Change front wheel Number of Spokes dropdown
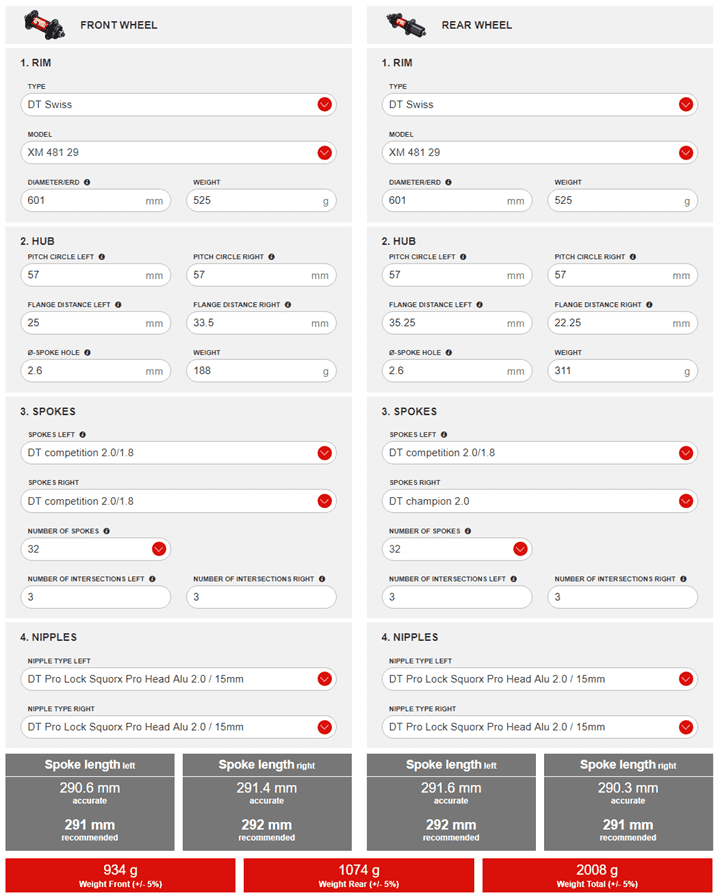The image size is (718, 896). [x=158, y=549]
